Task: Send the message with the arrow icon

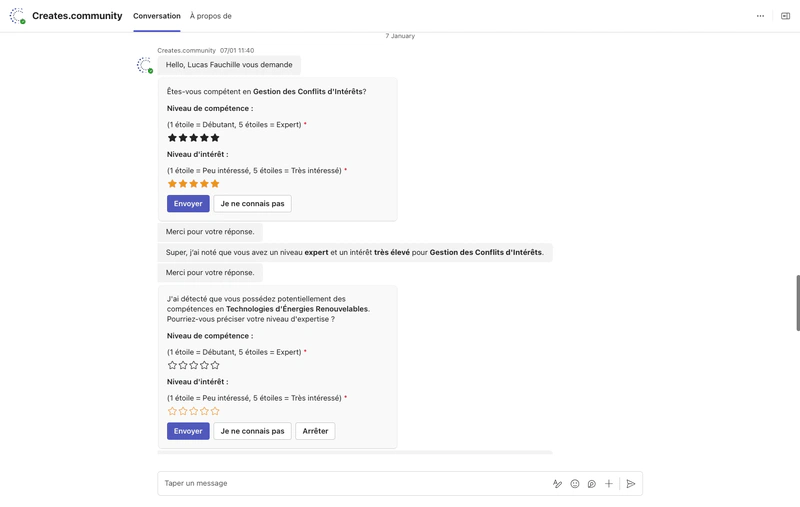Action: tap(631, 484)
